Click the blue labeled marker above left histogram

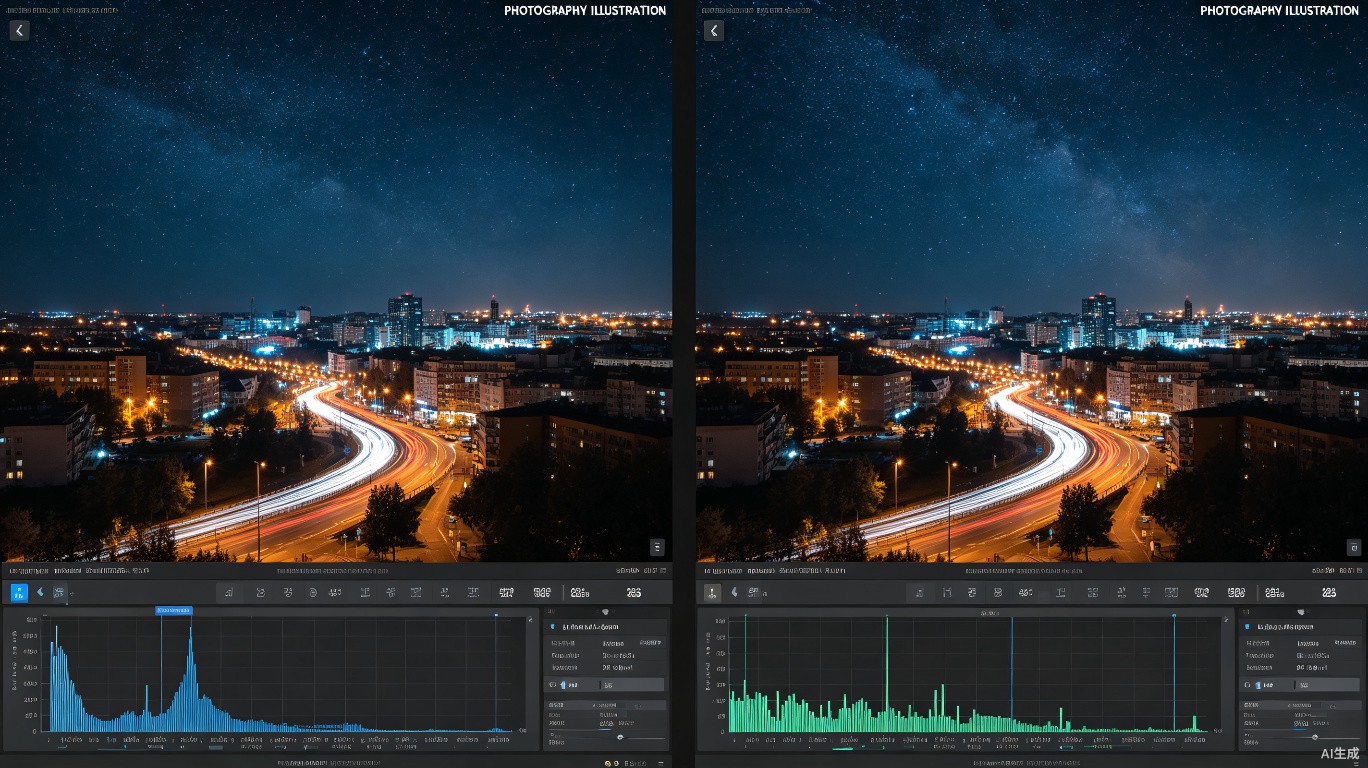tap(174, 610)
